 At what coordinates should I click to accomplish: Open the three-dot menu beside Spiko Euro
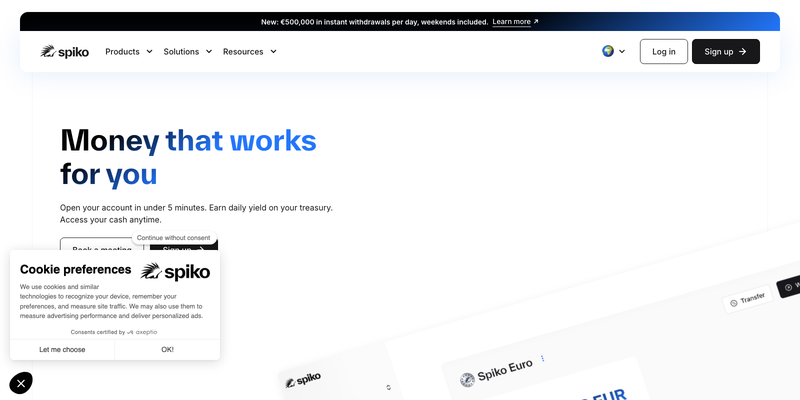coord(542,358)
